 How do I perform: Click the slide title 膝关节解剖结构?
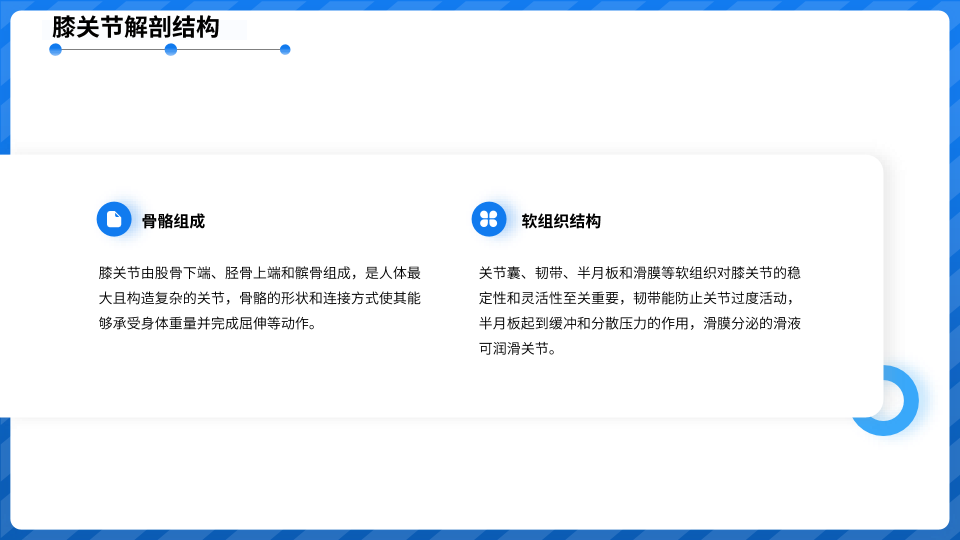pyautogui.click(x=135, y=27)
